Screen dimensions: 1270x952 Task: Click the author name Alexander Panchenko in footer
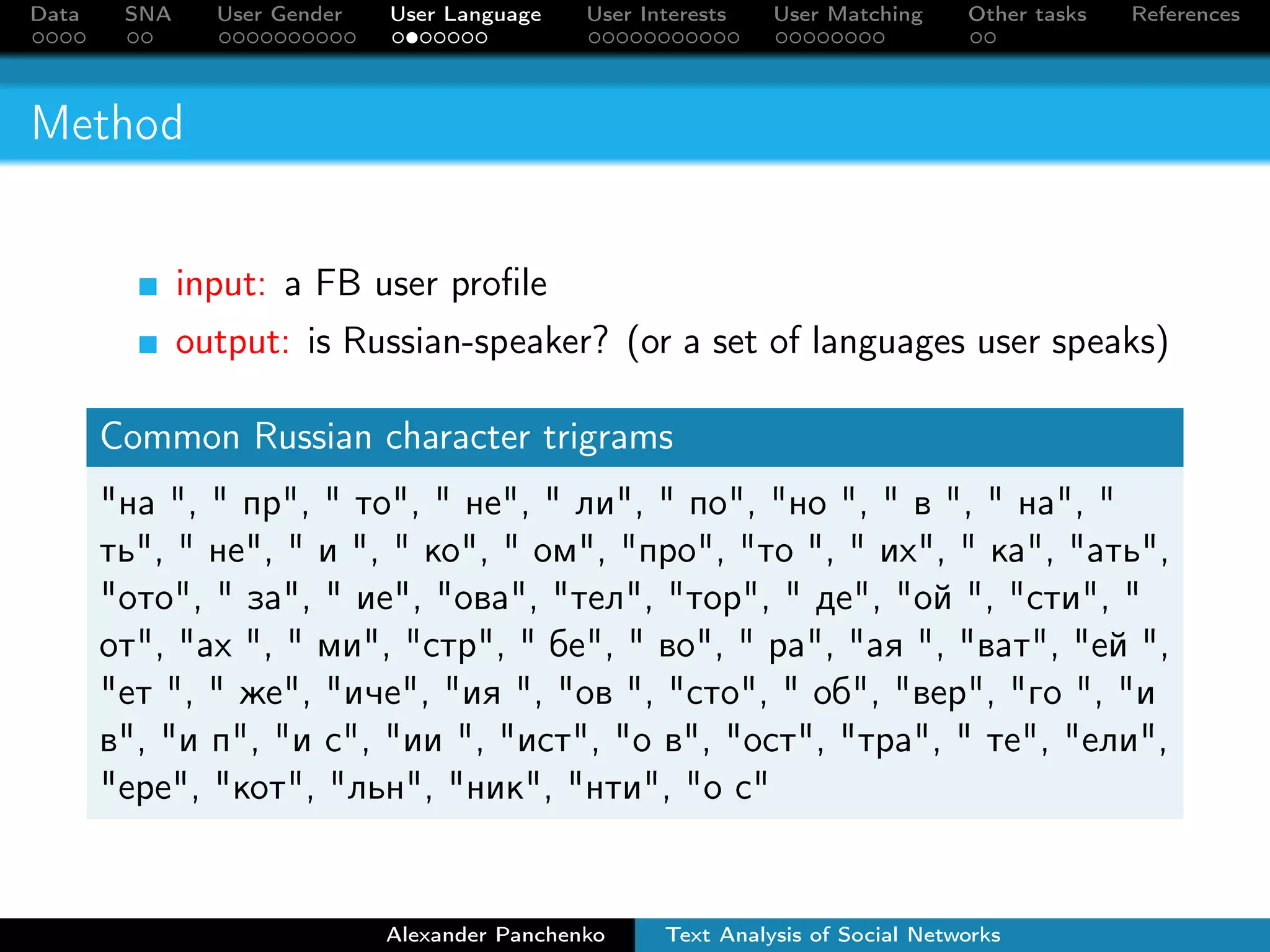[495, 935]
